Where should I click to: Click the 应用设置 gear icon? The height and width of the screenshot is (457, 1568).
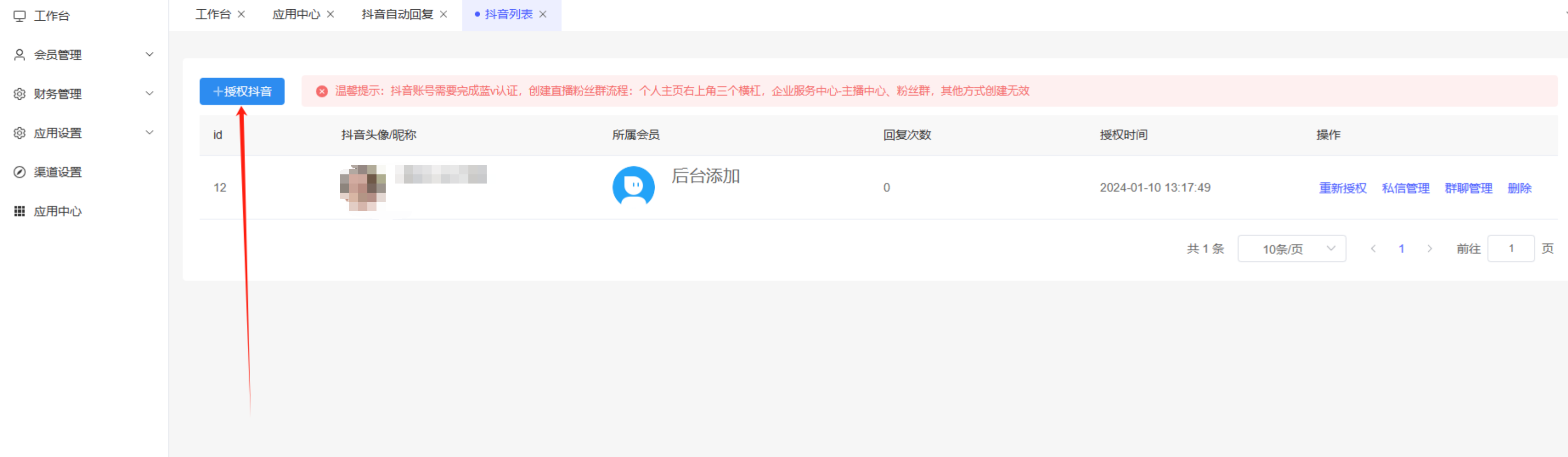[x=19, y=133]
